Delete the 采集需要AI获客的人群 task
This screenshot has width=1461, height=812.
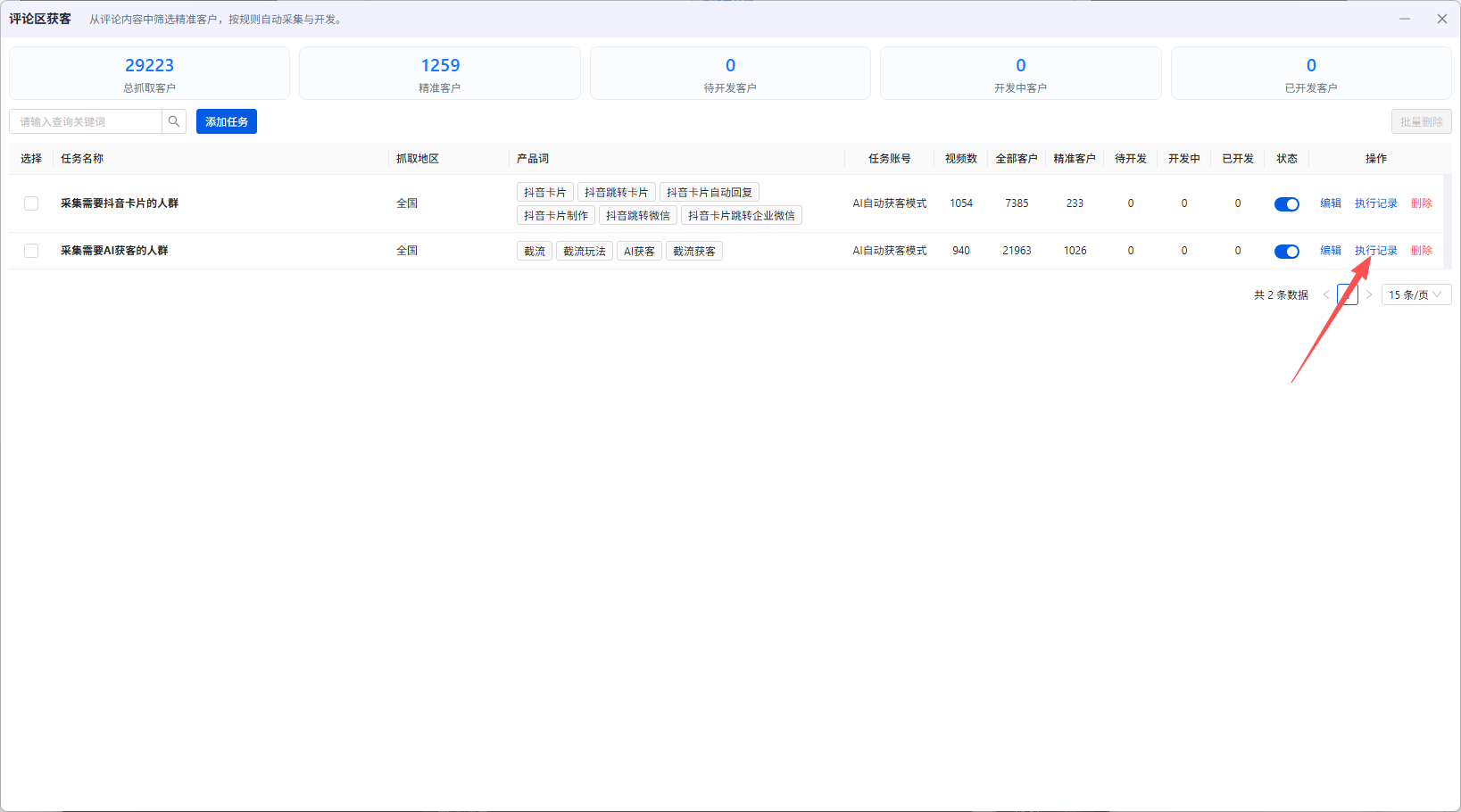pos(1422,251)
